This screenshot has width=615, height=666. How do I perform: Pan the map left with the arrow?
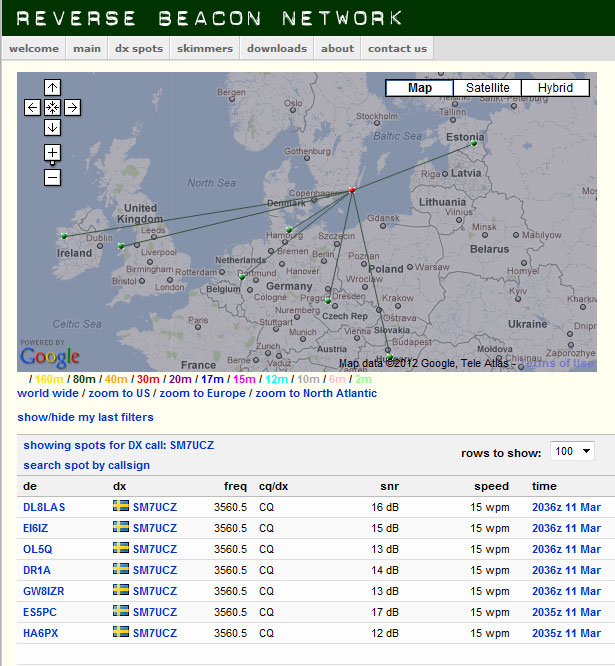[33, 107]
